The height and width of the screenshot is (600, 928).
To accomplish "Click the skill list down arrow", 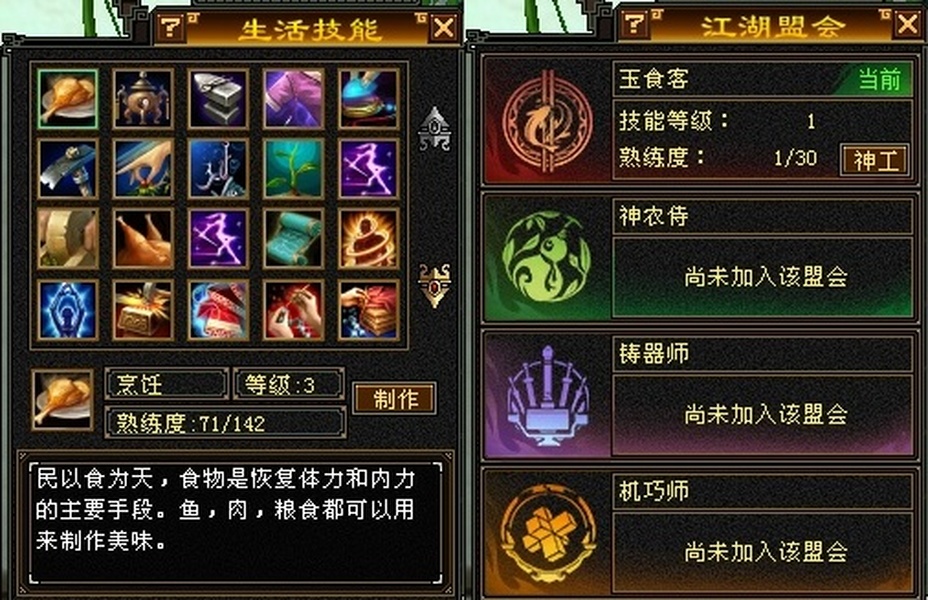I will click(434, 286).
